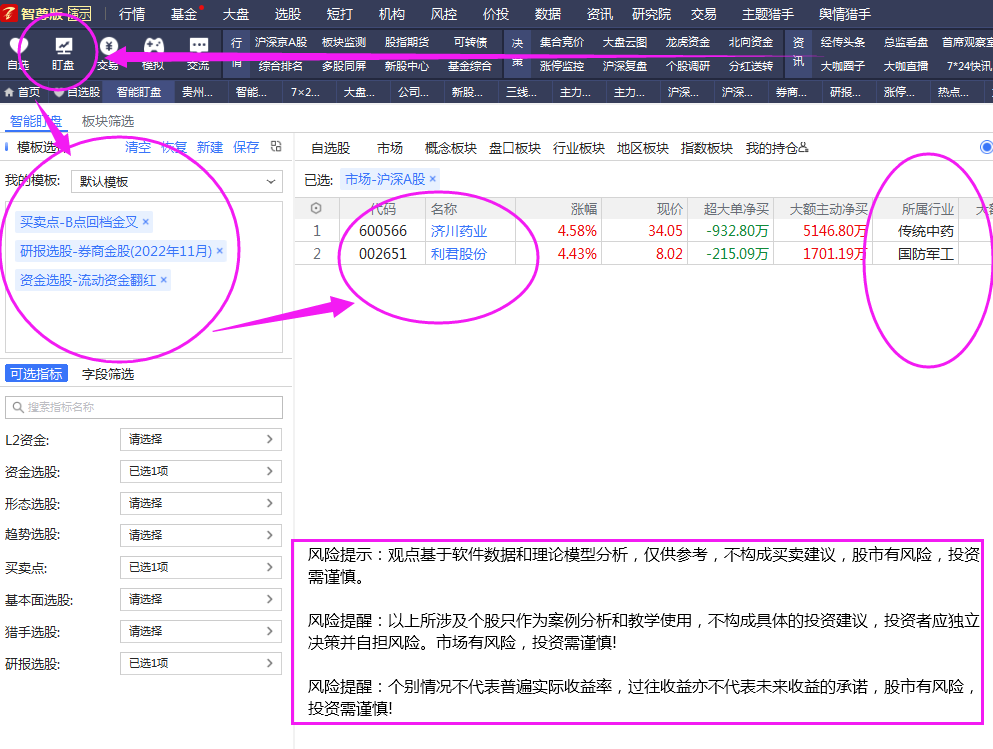Open 大咖直播 in the toolbar
The height and width of the screenshot is (749, 993).
click(x=906, y=65)
